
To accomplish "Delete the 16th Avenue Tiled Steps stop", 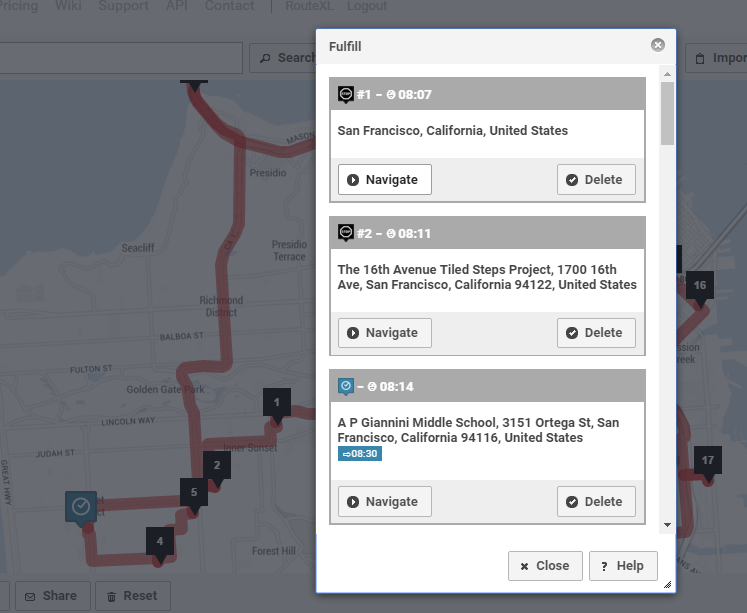I will [x=596, y=333].
